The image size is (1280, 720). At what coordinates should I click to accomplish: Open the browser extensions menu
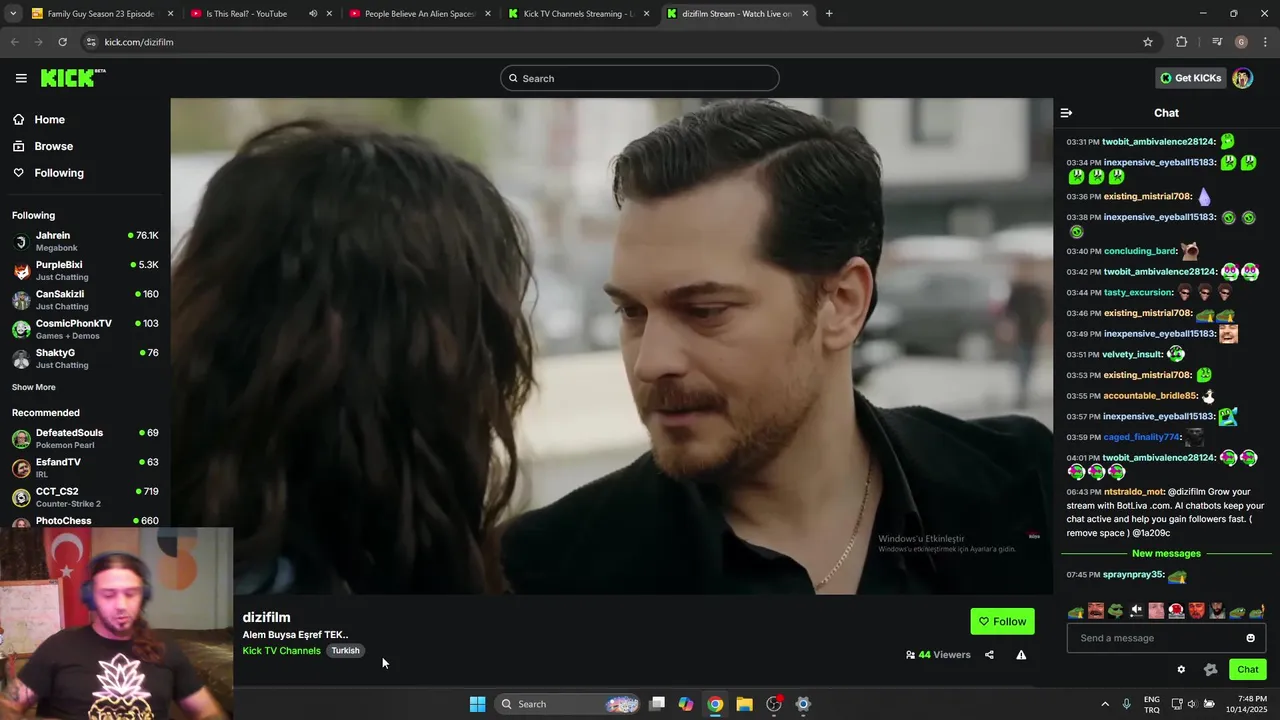coord(1182,42)
